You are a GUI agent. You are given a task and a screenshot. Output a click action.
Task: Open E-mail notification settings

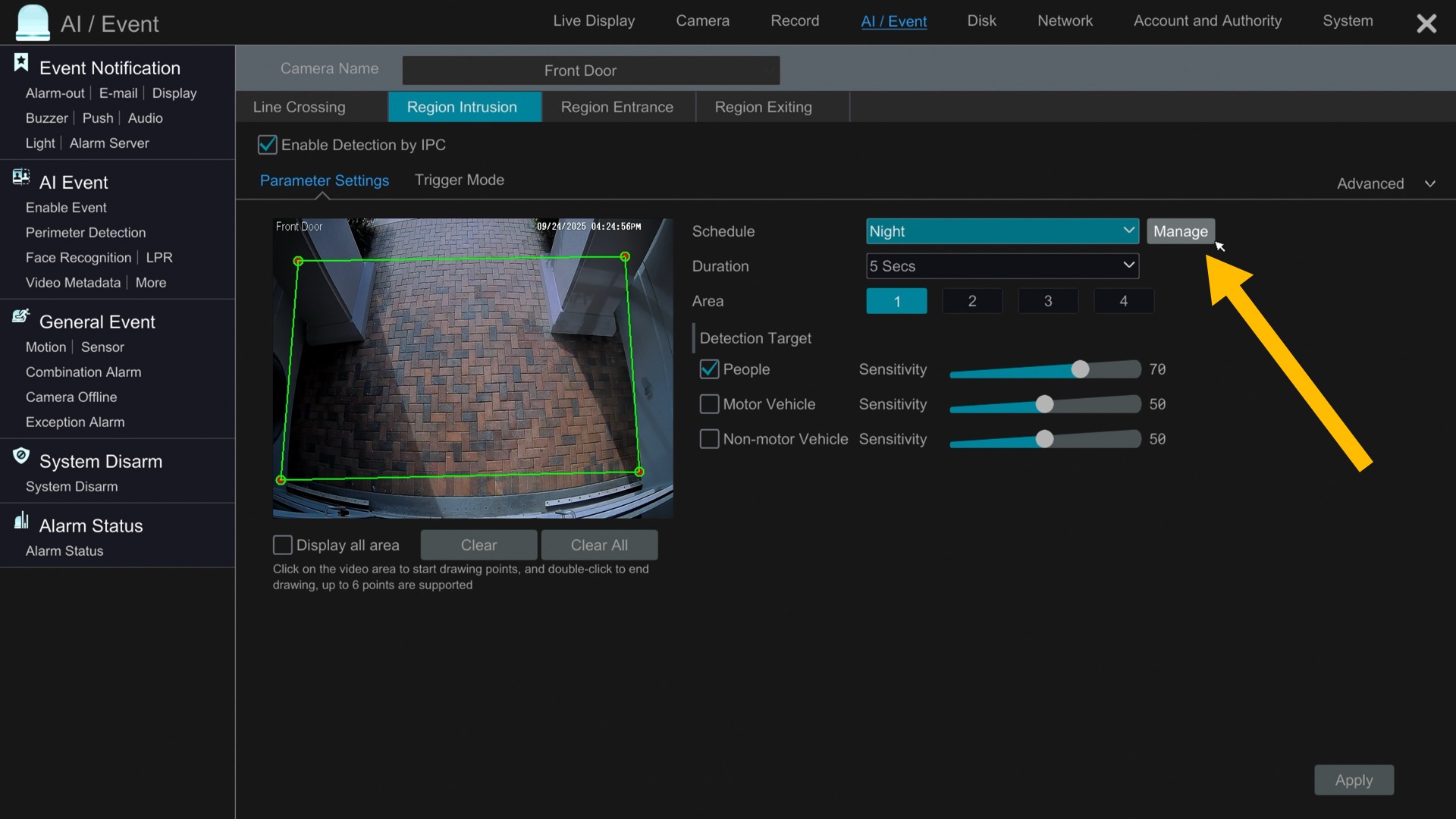(118, 93)
